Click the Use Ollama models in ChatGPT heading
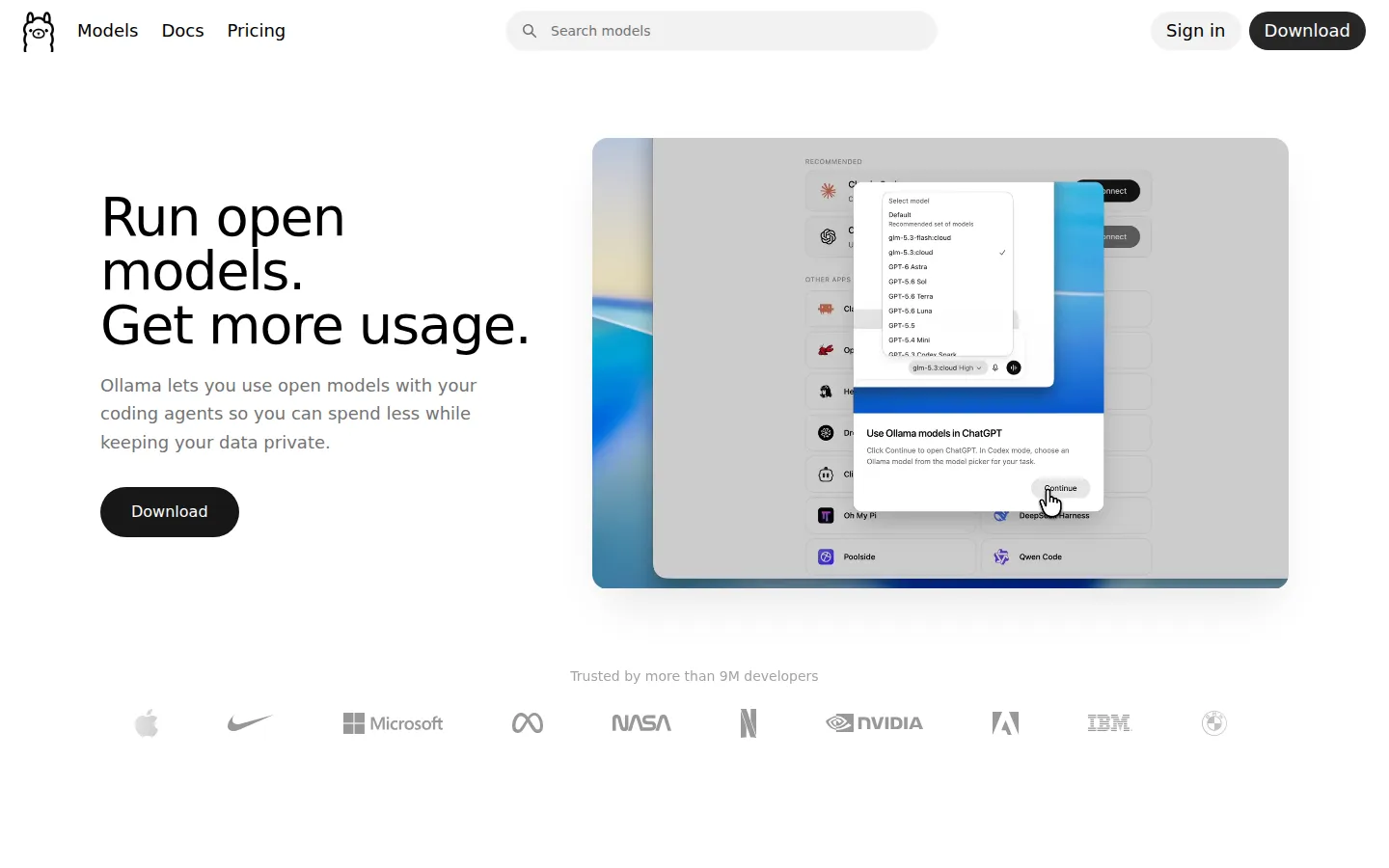The image size is (1389, 868). click(934, 433)
